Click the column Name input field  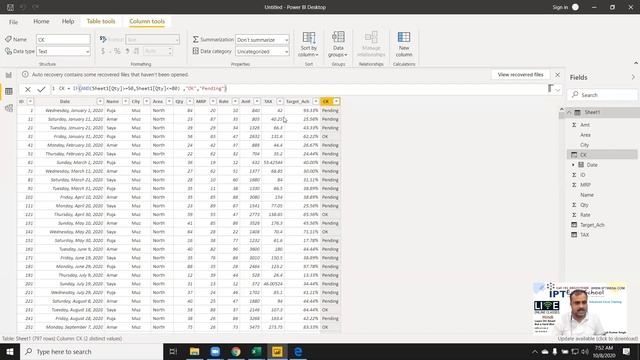click(63, 39)
